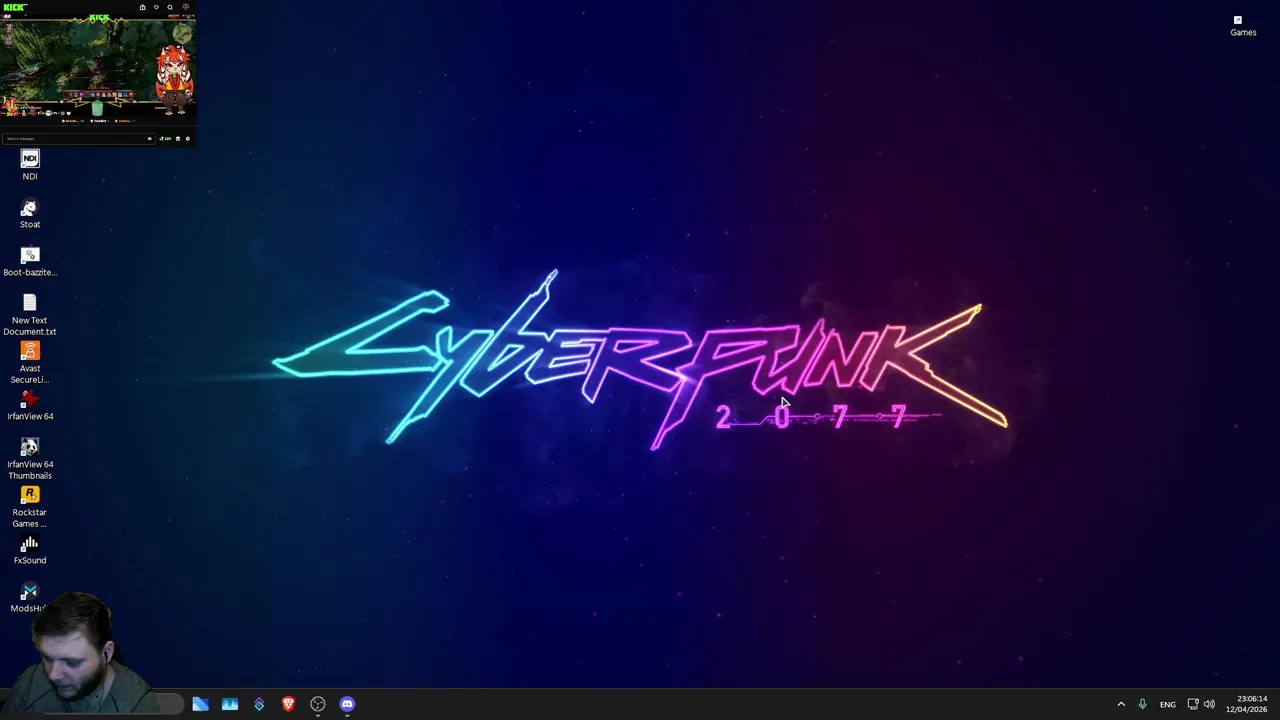Open network status tray icon
Screen dimensions: 1280x720
coord(1193,704)
